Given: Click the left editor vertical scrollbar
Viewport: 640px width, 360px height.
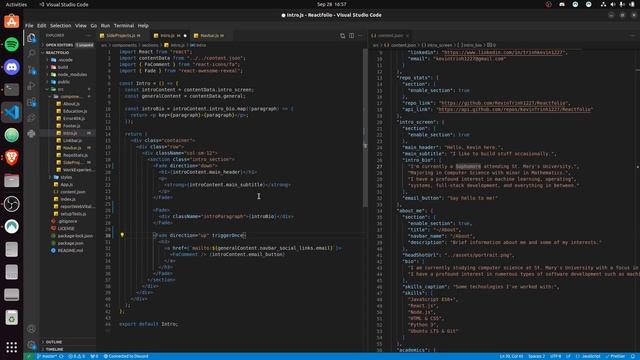Looking at the screenshot, I should (x=365, y=128).
